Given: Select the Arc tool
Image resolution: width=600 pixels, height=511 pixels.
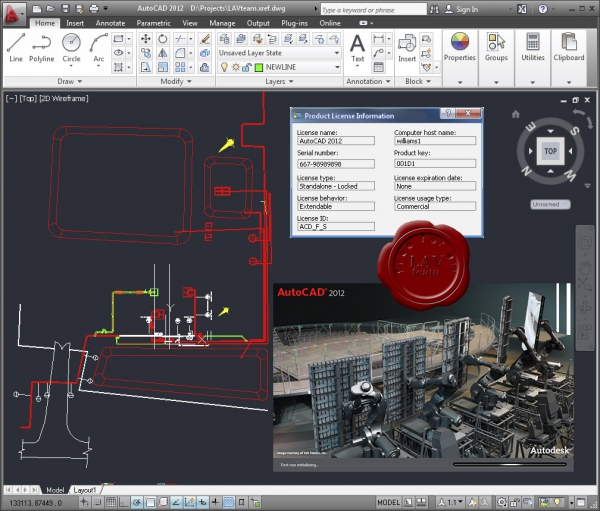Looking at the screenshot, I should coord(98,47).
